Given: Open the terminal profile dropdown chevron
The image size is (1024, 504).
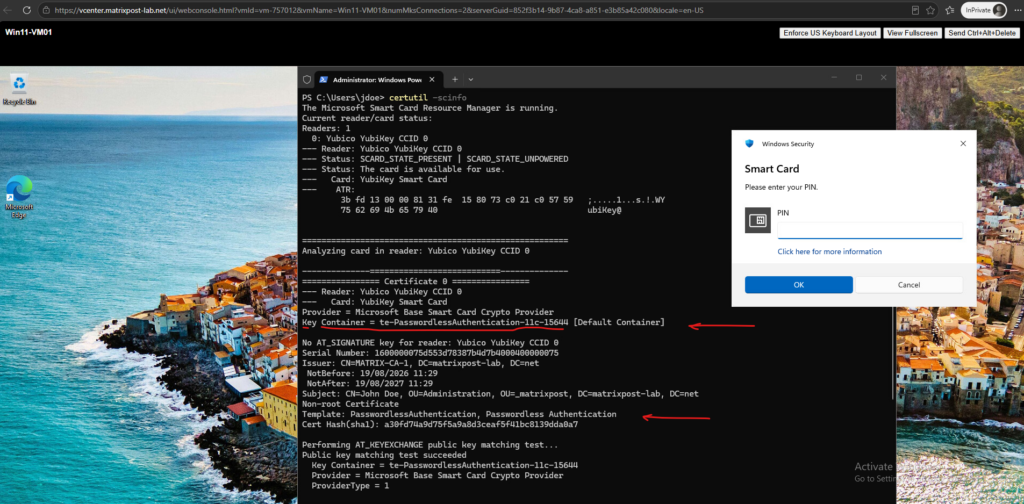Looking at the screenshot, I should pos(471,79).
